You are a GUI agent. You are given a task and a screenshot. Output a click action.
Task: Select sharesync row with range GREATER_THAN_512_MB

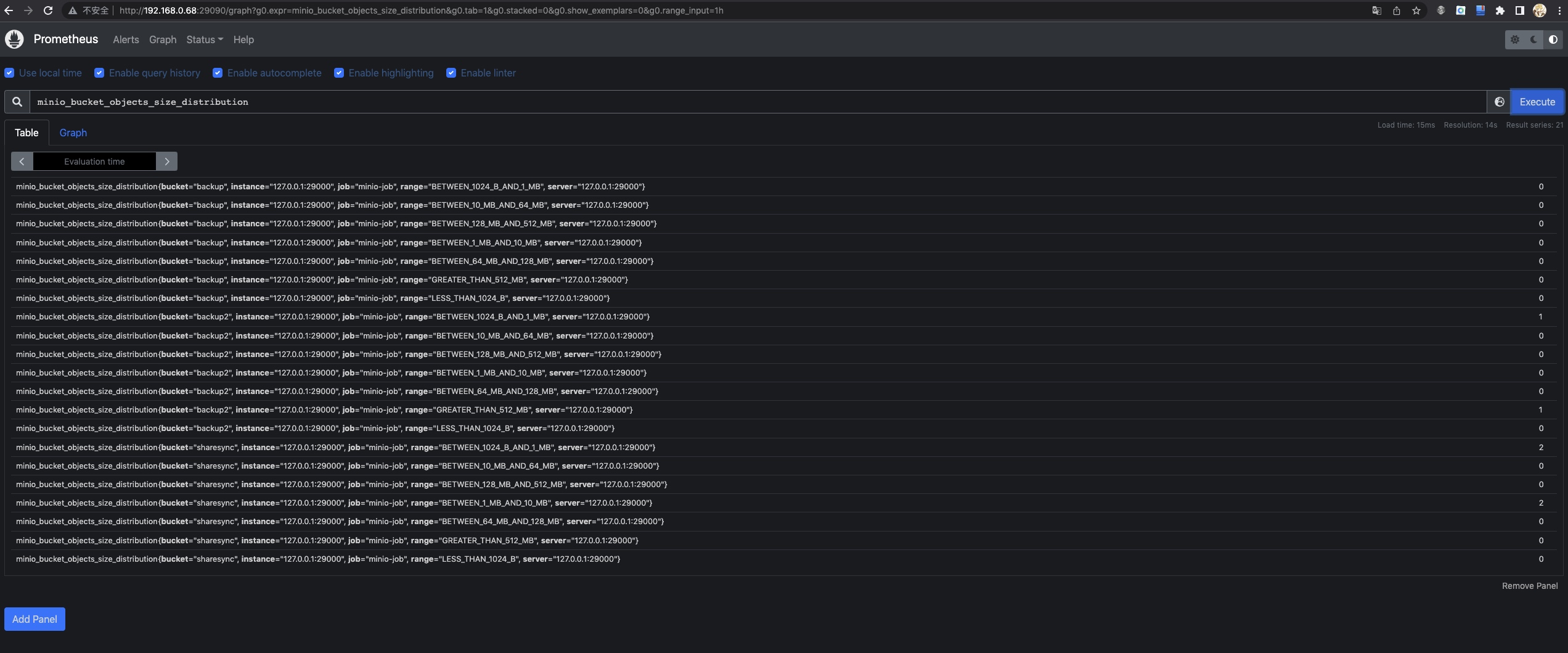coord(783,540)
